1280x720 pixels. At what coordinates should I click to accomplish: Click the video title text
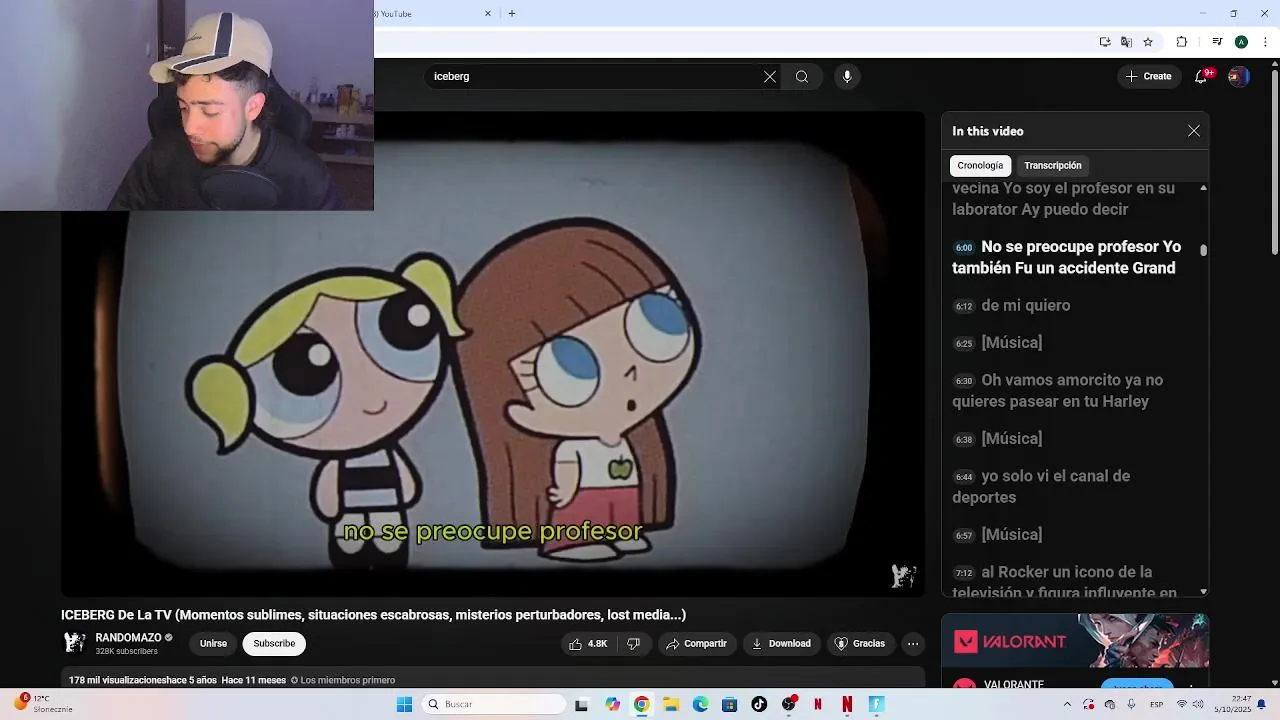tap(373, 615)
